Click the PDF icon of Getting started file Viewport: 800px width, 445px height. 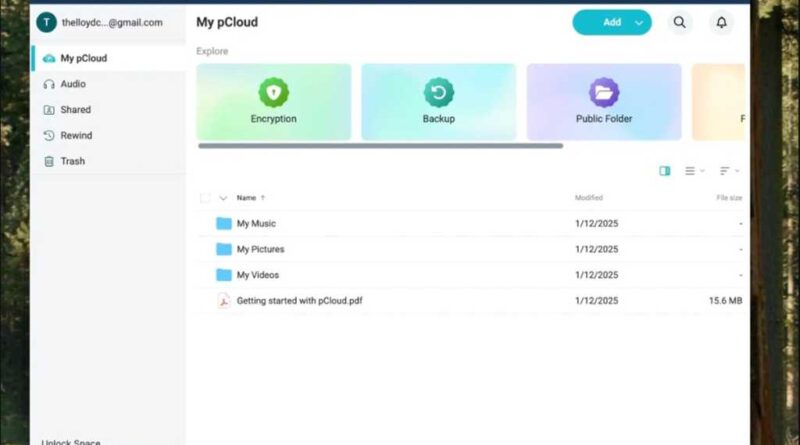coord(223,301)
